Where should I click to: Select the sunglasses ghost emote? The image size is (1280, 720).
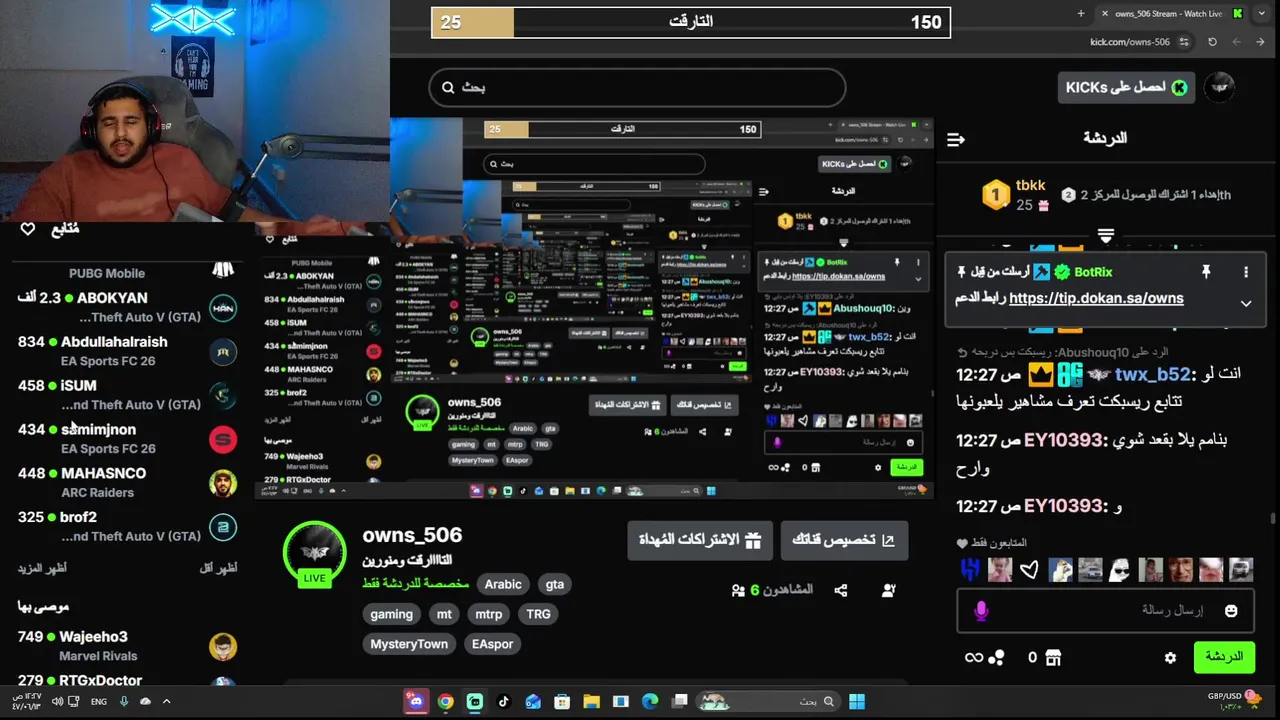click(1120, 570)
